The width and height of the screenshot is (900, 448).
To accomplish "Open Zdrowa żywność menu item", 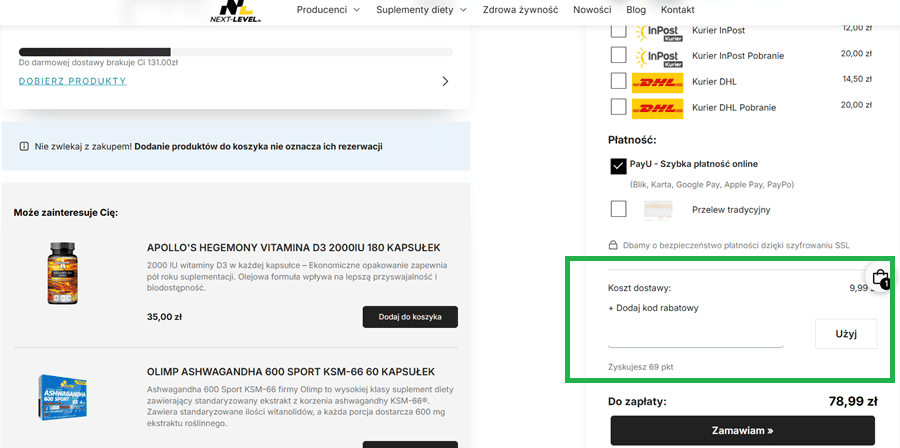I will click(x=520, y=10).
